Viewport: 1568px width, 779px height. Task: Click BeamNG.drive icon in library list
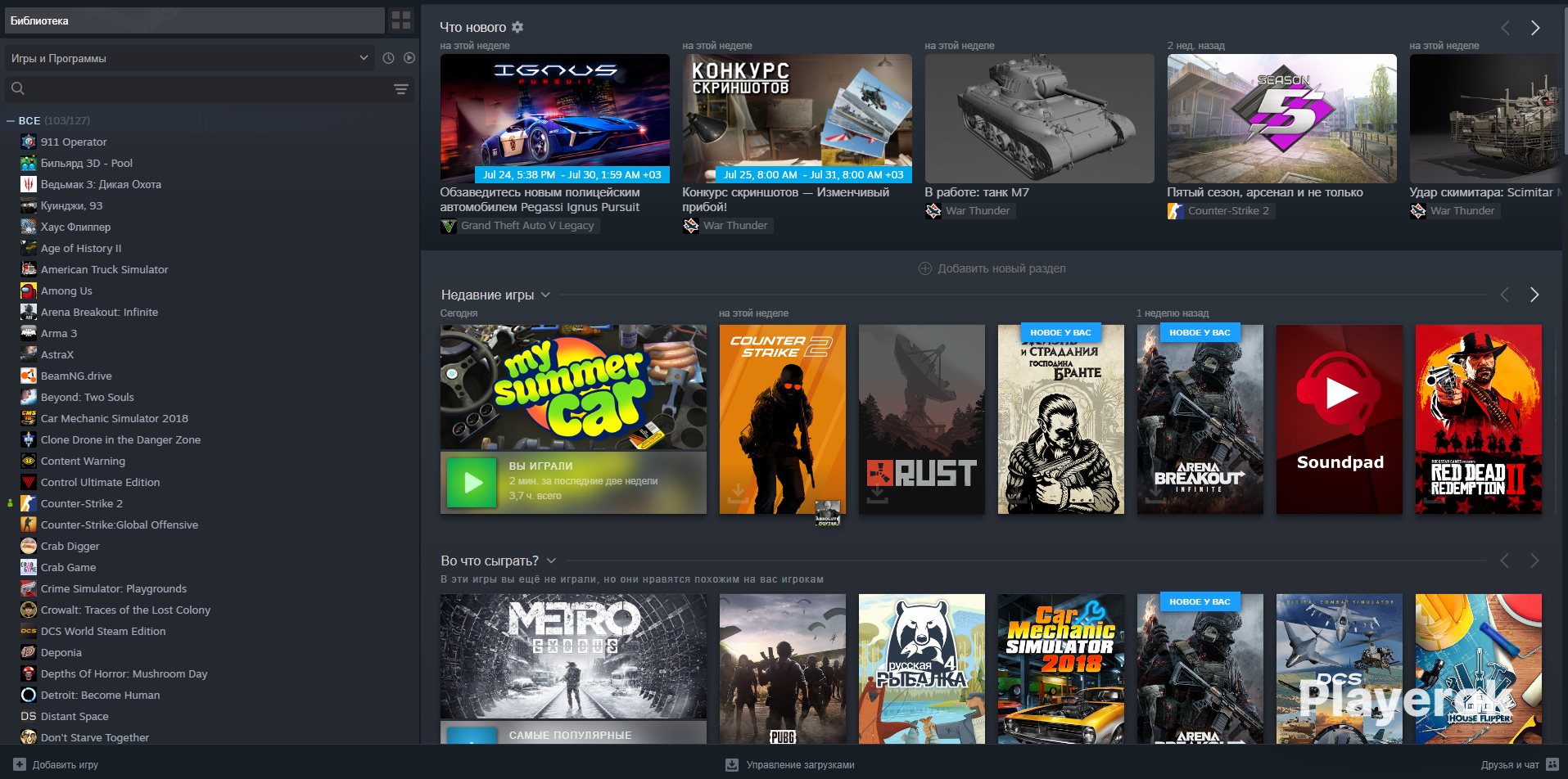[29, 376]
